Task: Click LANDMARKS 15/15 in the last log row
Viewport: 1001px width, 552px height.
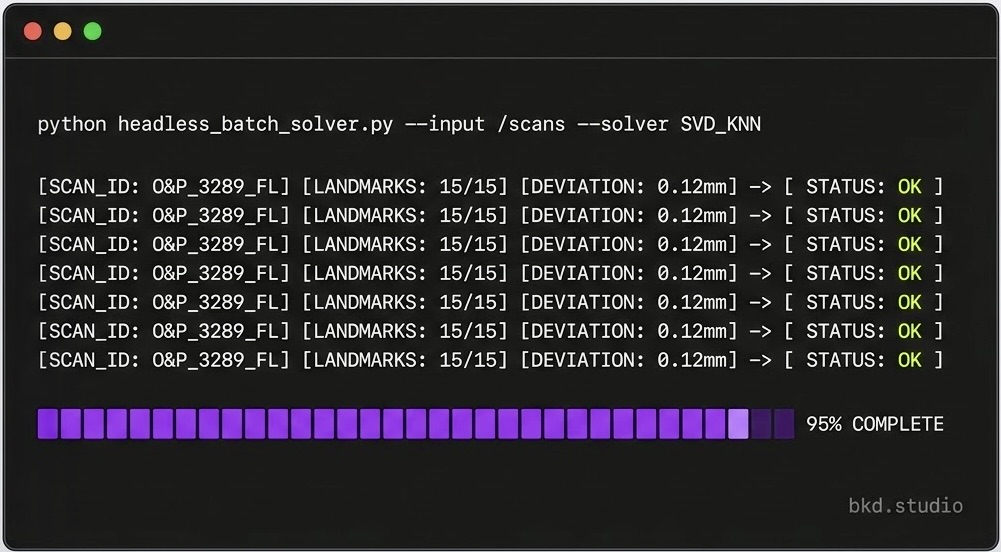Action: click(405, 360)
